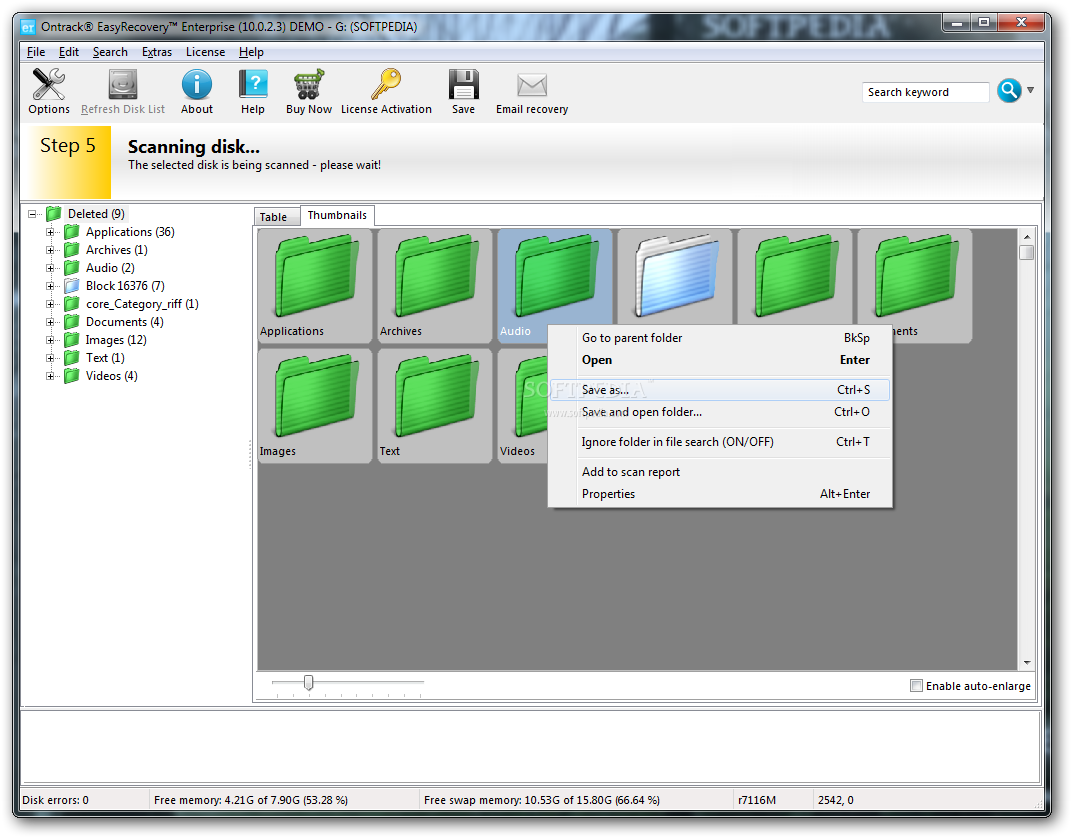Viewport: 1072px width, 838px height.
Task: Expand the Documents (4) tree node
Action: [50, 322]
